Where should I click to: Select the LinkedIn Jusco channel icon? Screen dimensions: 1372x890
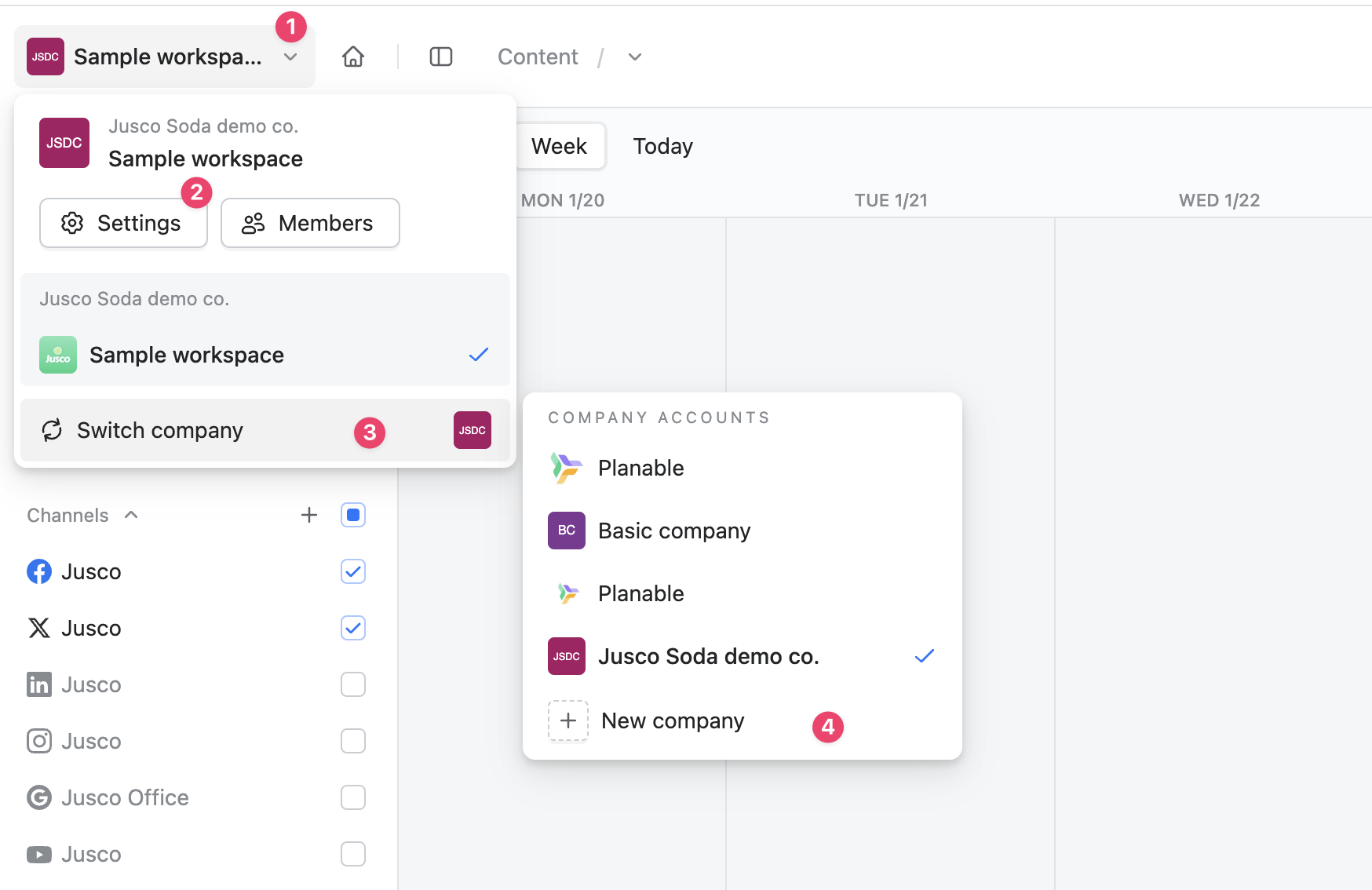click(39, 684)
